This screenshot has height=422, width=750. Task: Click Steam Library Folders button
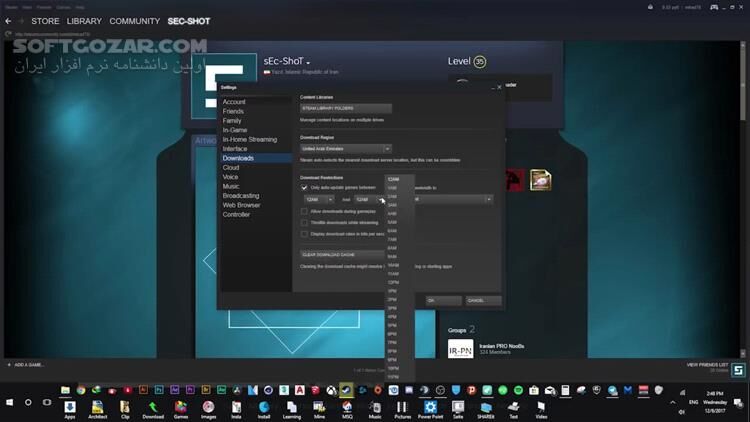tap(345, 108)
